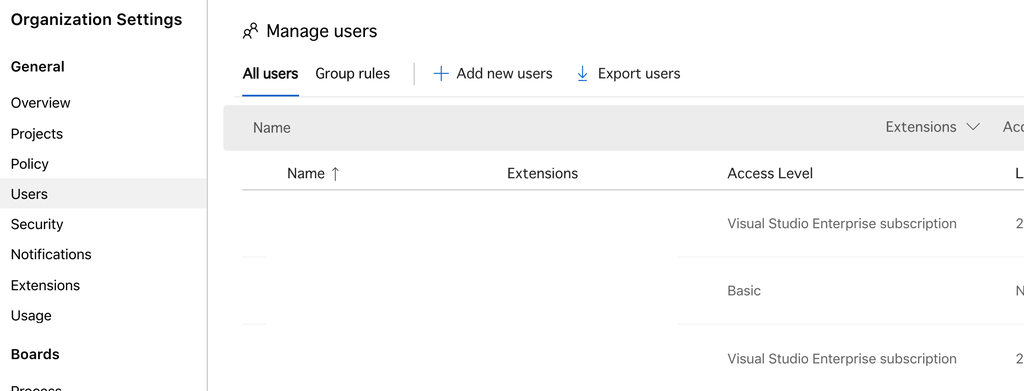Click the download arrow icon for Export users
The width and height of the screenshot is (1024, 391).
point(583,74)
